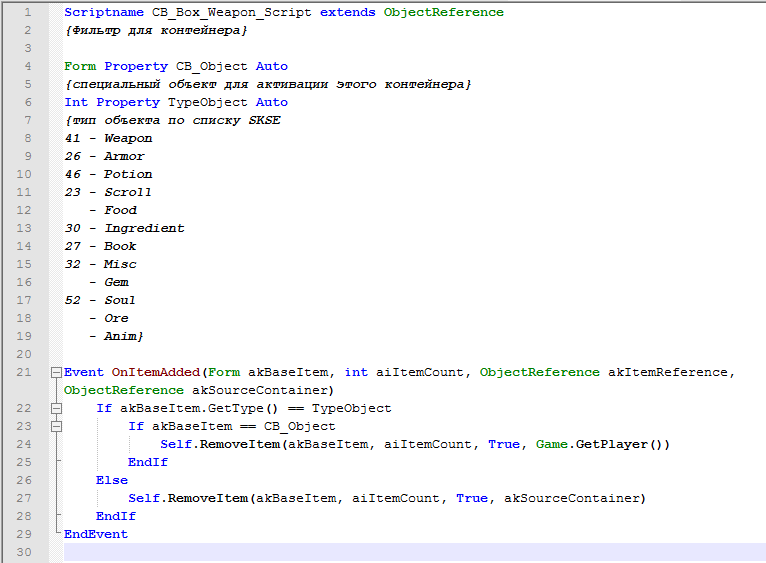Viewport: 766px width, 563px height.
Task: Click 'Event' keyword on line 21
Action: point(84,372)
